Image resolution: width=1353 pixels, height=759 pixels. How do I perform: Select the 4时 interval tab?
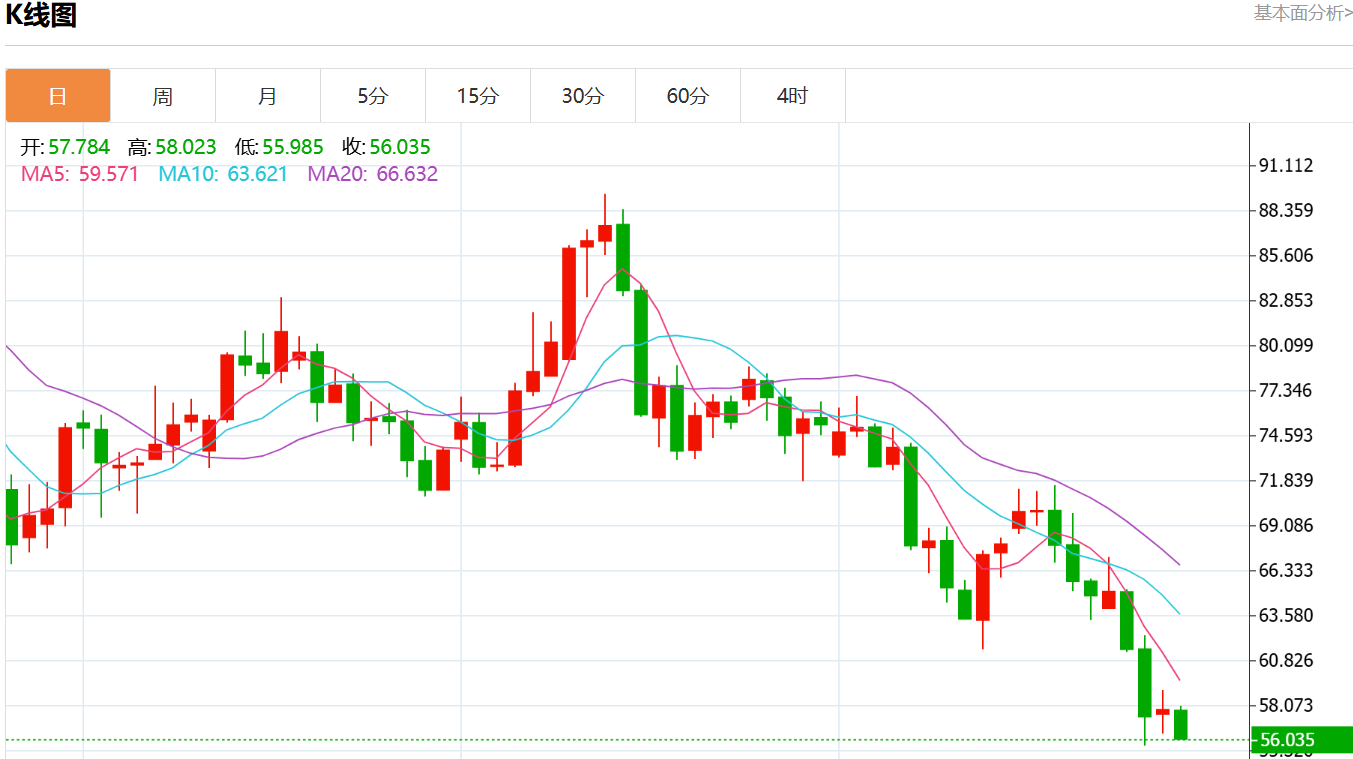point(793,96)
